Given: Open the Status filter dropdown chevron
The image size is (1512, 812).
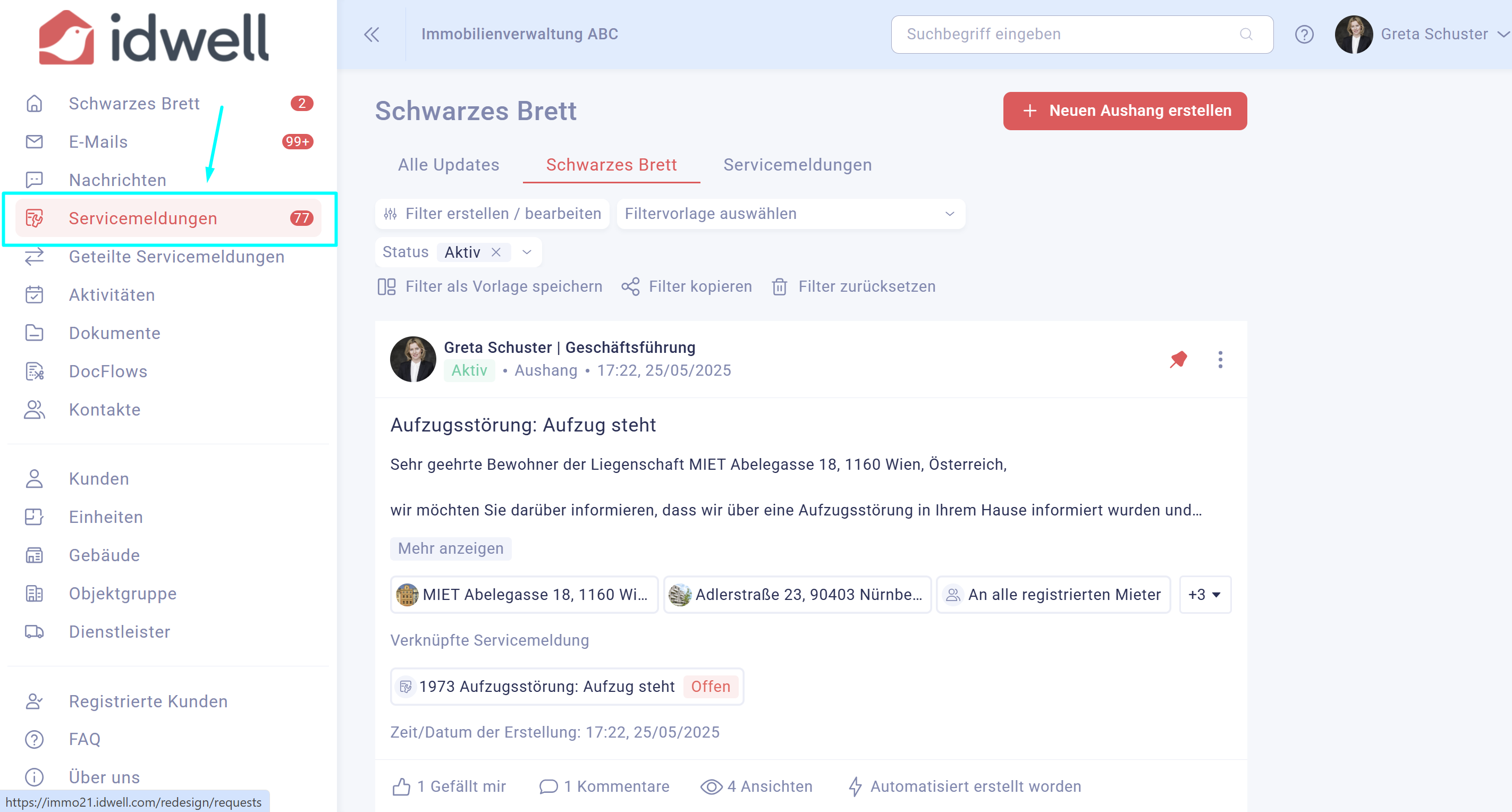Looking at the screenshot, I should coord(527,252).
